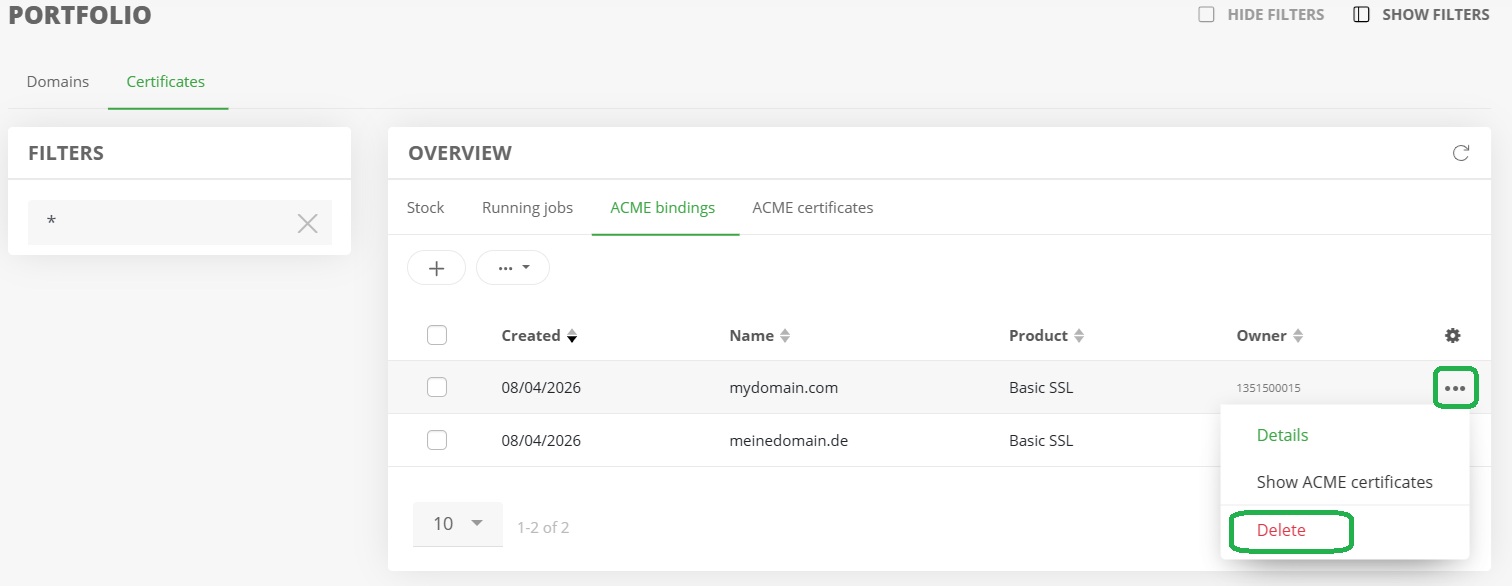Click Basic SSL in meinedomain.de row
The image size is (1512, 586).
click(x=1041, y=440)
